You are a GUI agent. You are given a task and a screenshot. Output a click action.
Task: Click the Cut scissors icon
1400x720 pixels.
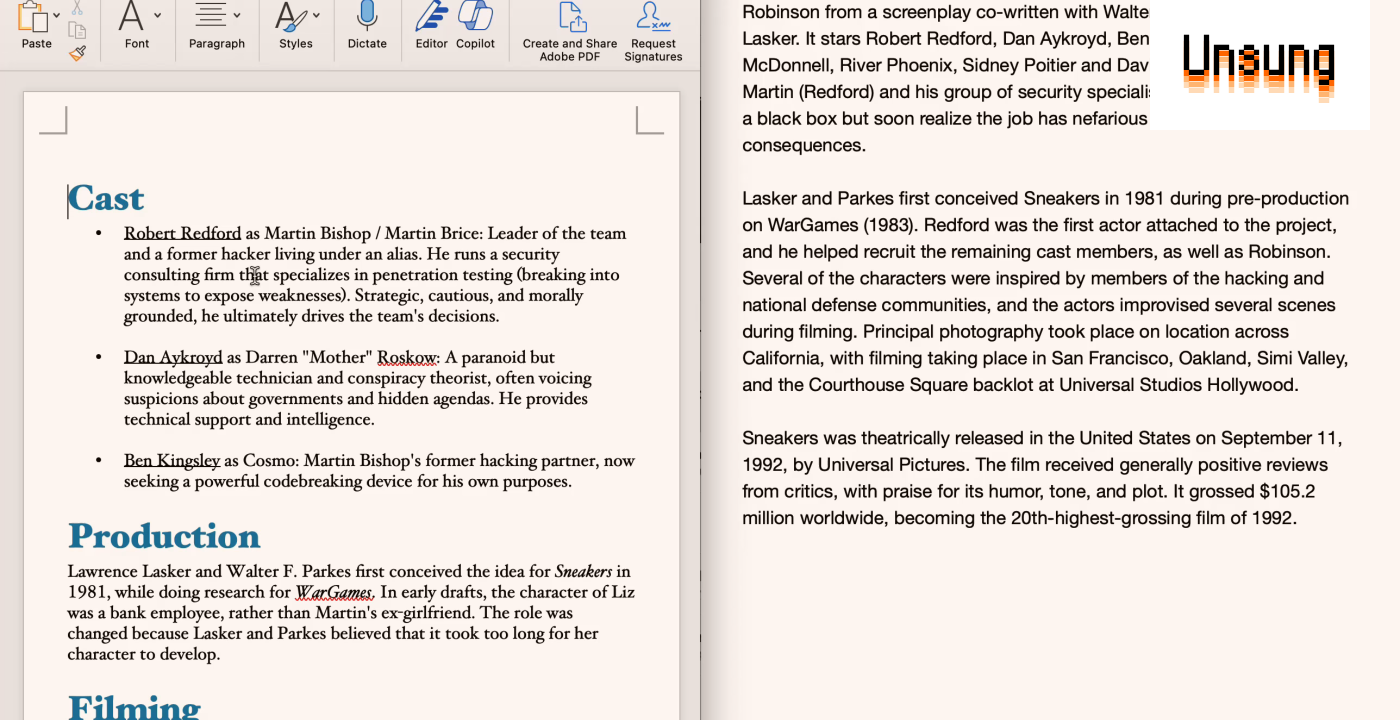tap(77, 7)
